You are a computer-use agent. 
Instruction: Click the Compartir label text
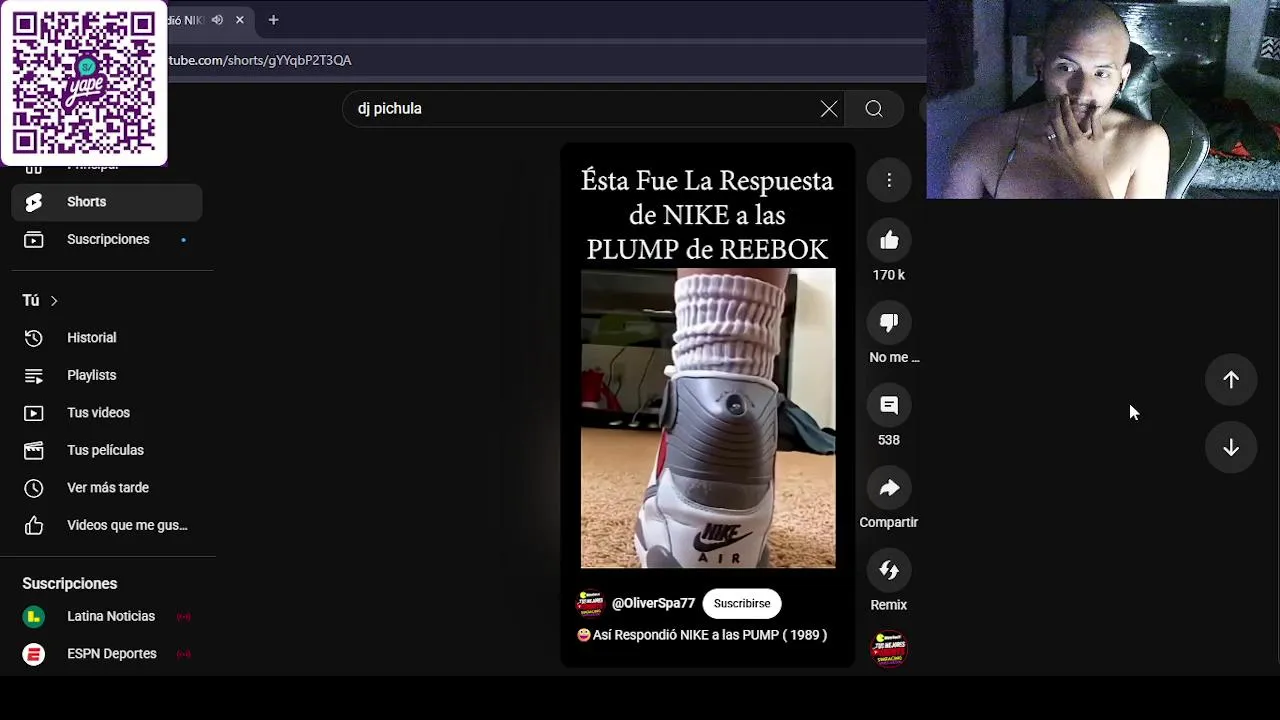(x=889, y=522)
